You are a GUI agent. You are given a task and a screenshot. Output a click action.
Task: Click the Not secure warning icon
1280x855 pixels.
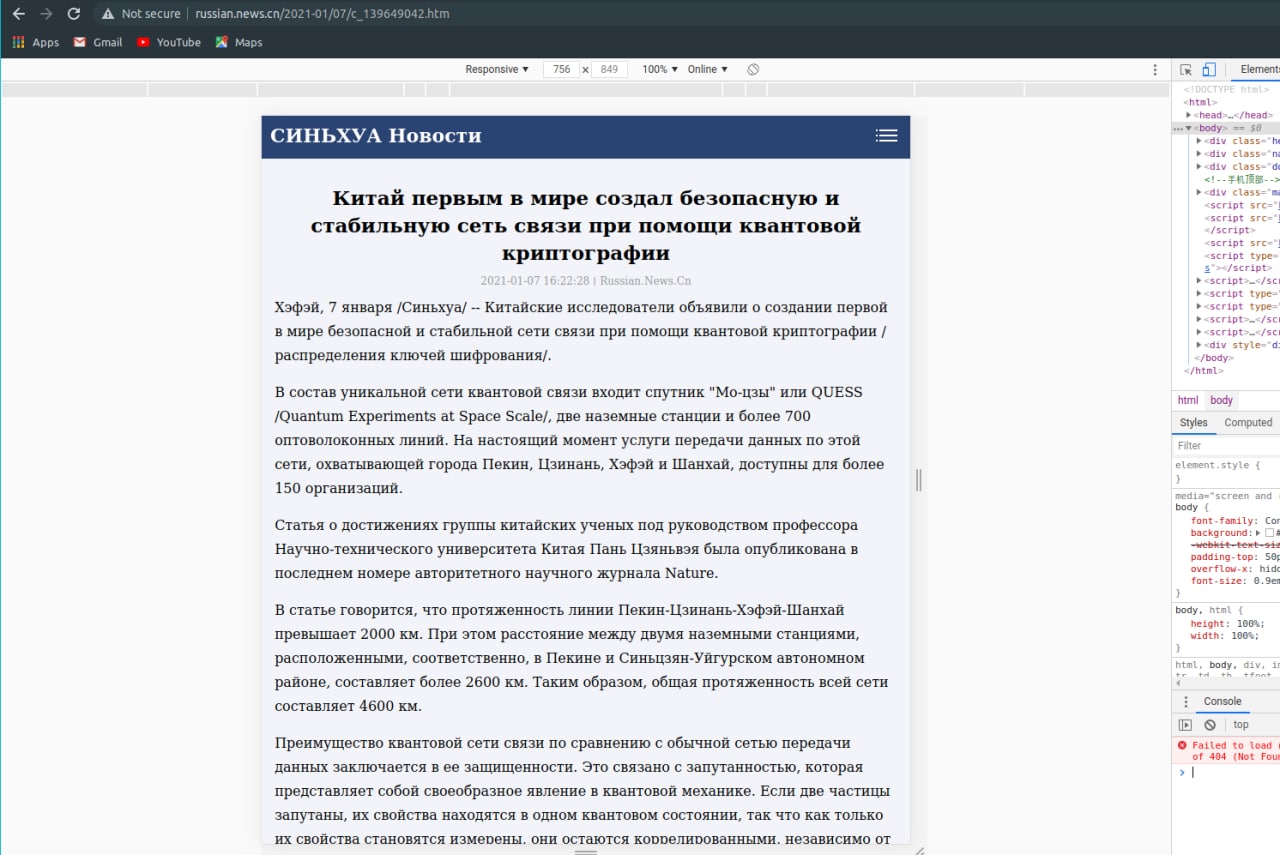[108, 14]
